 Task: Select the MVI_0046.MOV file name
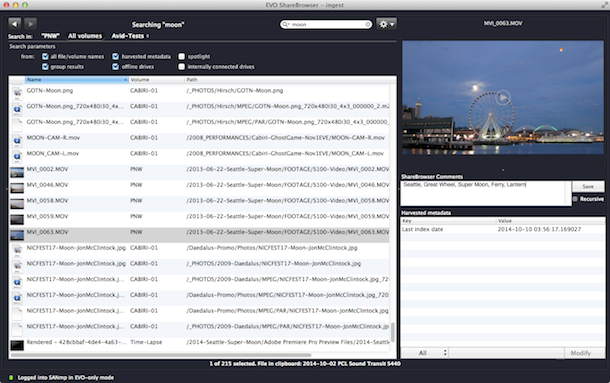coord(47,185)
